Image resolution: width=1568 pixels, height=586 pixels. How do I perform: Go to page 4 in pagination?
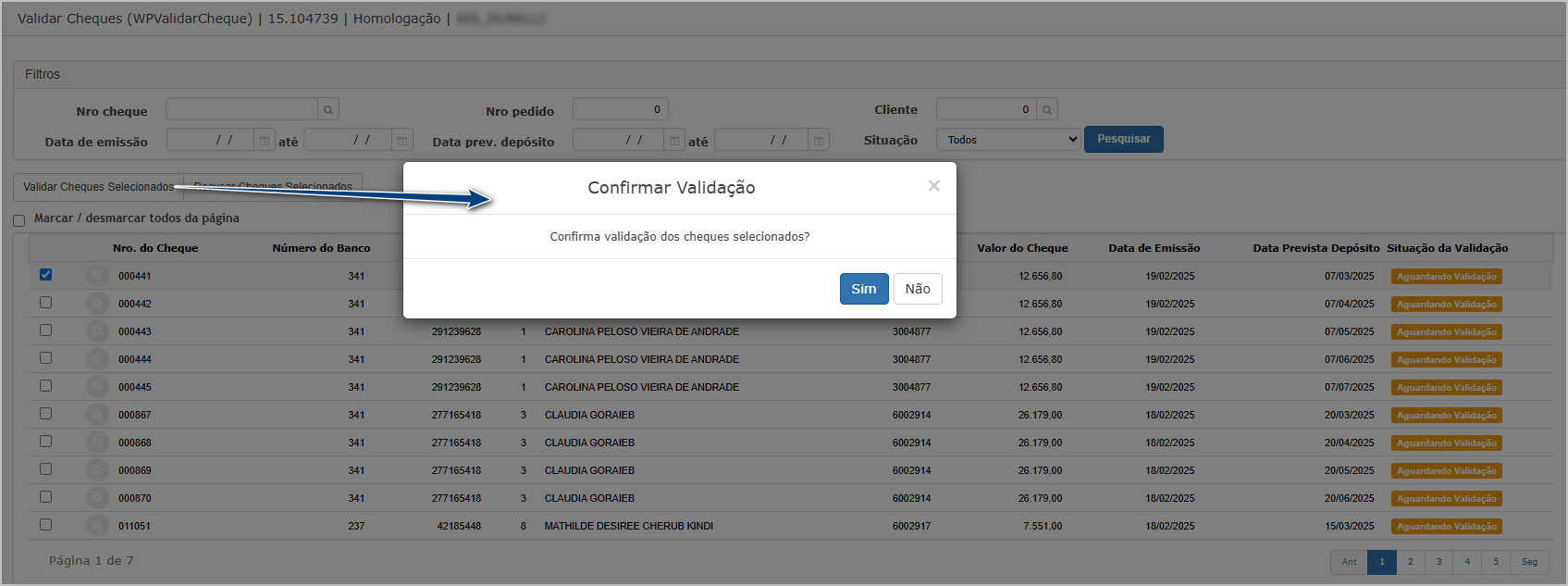pos(1467,562)
